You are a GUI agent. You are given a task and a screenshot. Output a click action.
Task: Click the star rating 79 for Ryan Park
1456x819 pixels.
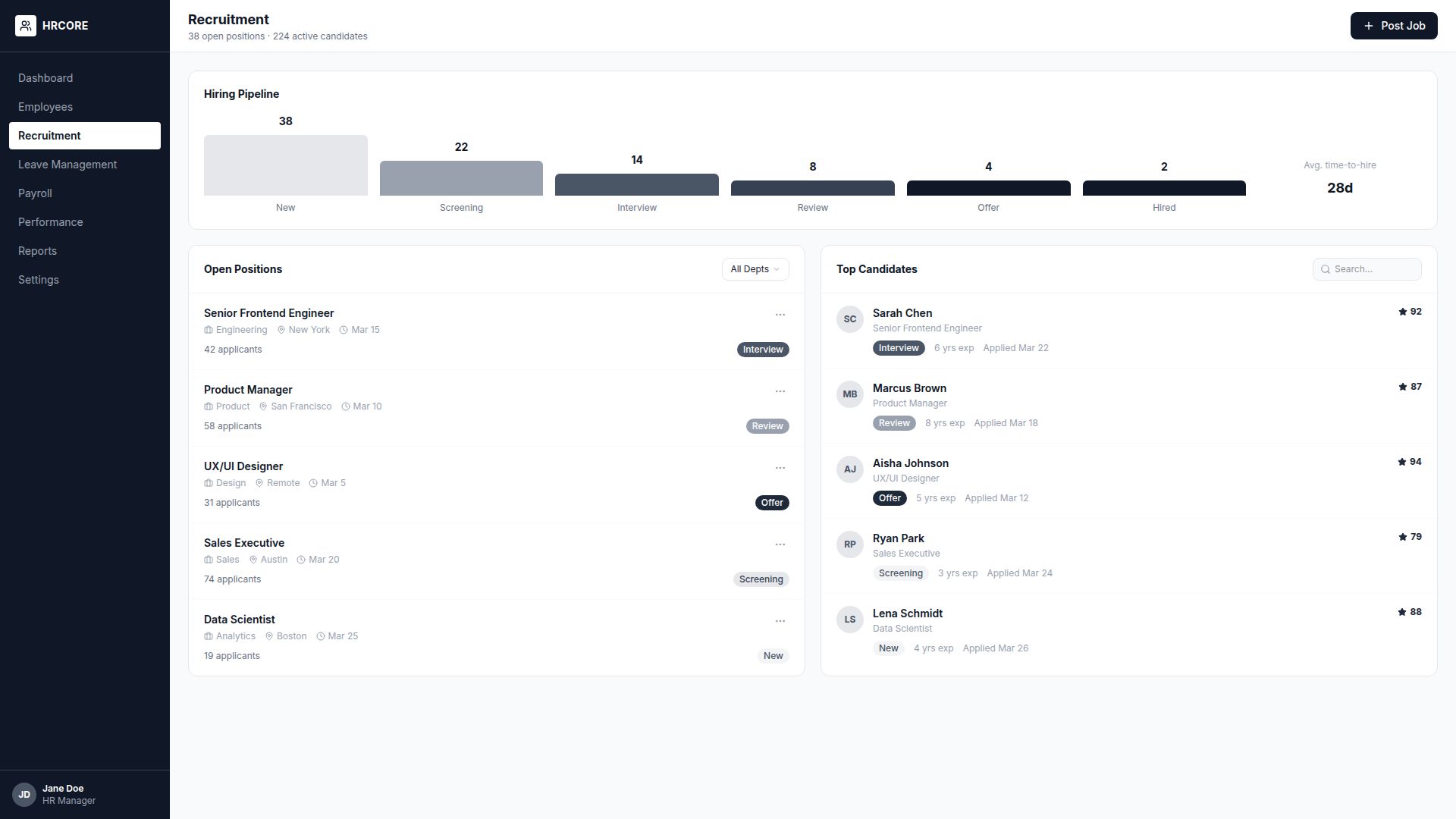[x=1410, y=537]
